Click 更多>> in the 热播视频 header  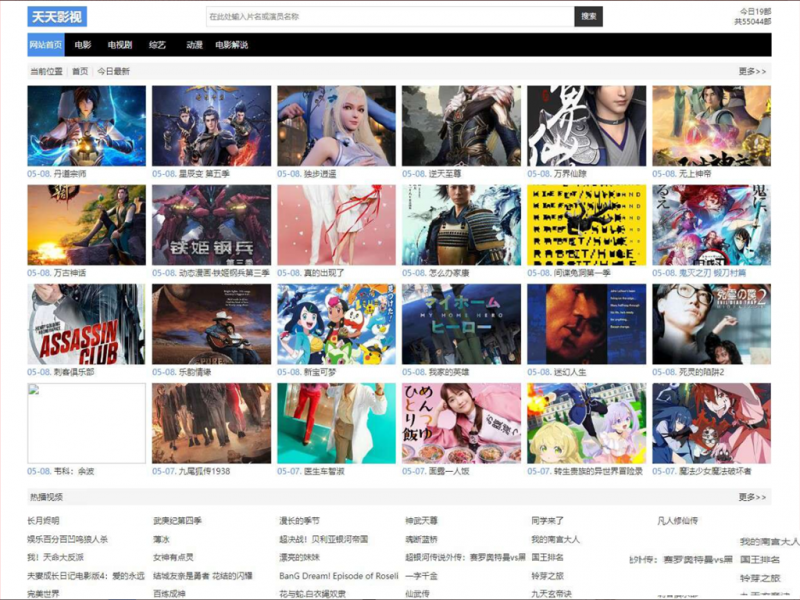752,497
